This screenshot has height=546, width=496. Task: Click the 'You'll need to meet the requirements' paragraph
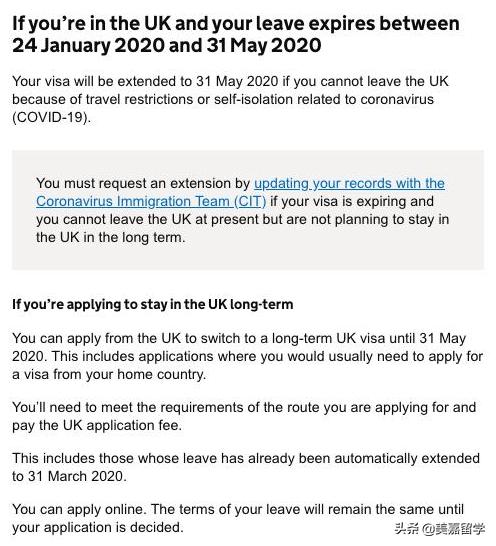[x=244, y=416]
